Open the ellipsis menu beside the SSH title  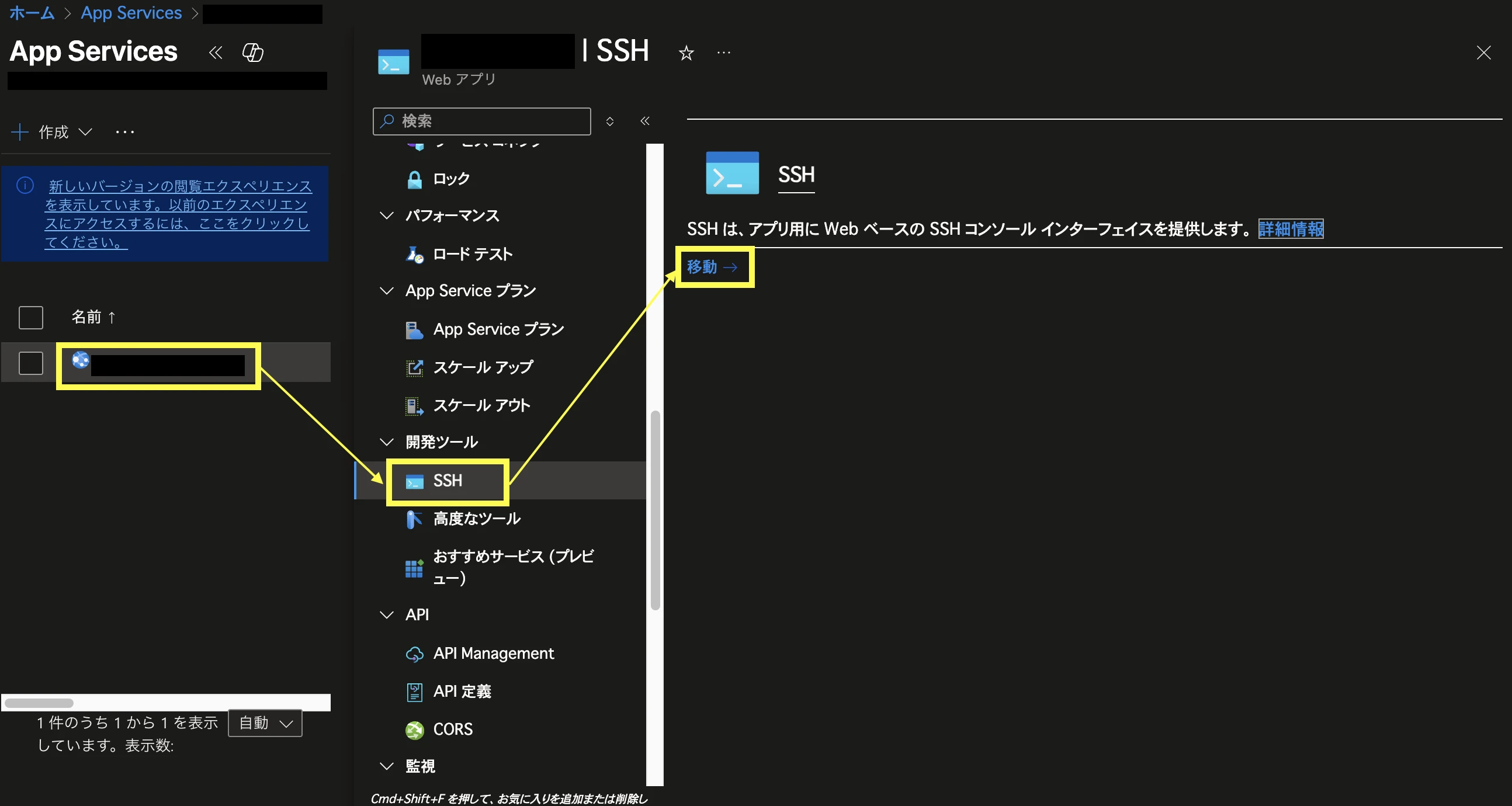[723, 53]
